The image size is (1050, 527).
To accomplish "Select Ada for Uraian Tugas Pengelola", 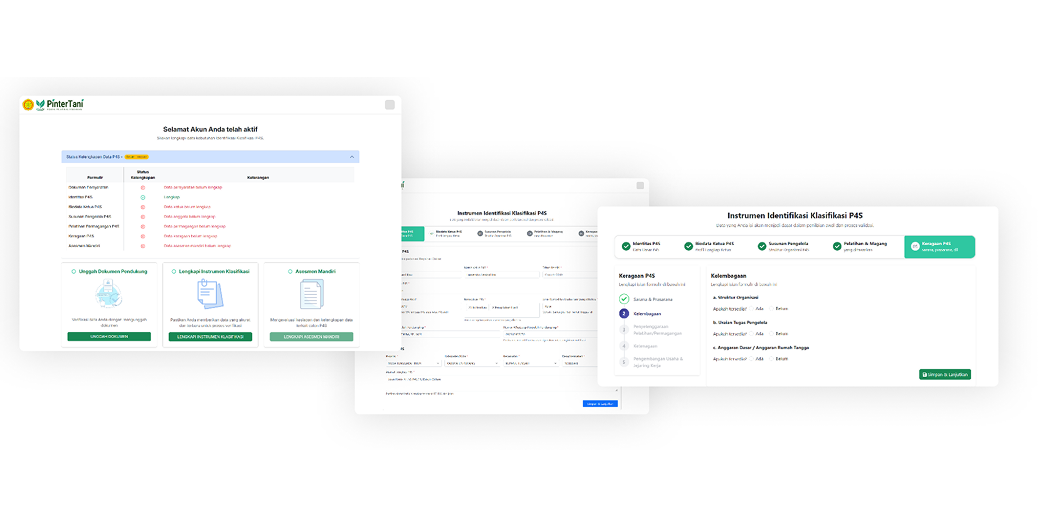I will pyautogui.click(x=753, y=333).
